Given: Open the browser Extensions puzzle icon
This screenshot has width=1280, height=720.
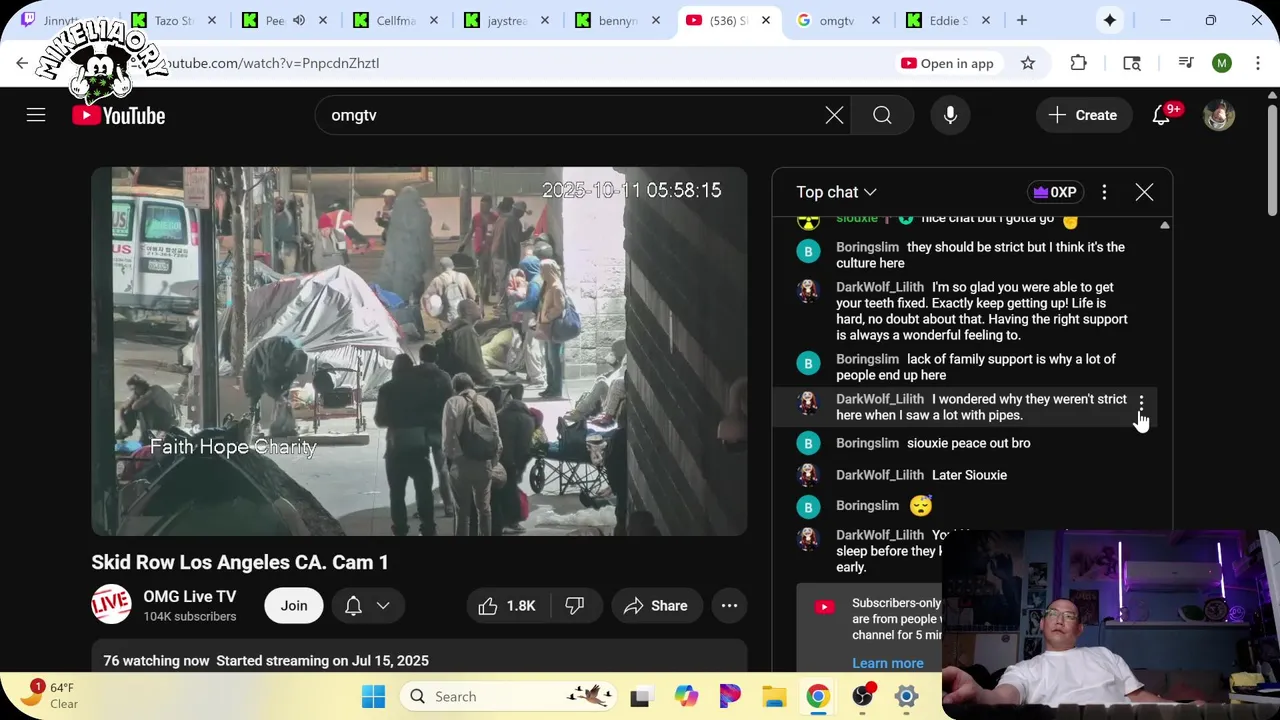Looking at the screenshot, I should tap(1078, 63).
